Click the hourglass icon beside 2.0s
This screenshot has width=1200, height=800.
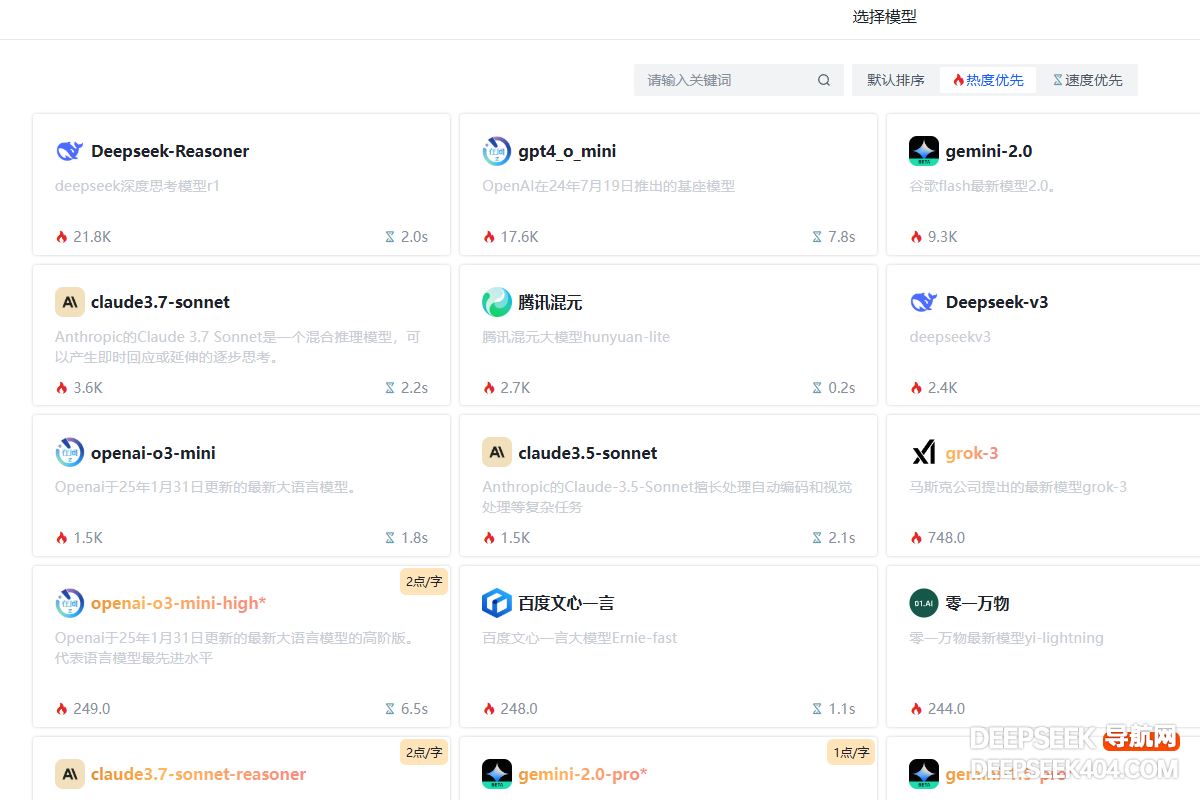click(x=390, y=237)
